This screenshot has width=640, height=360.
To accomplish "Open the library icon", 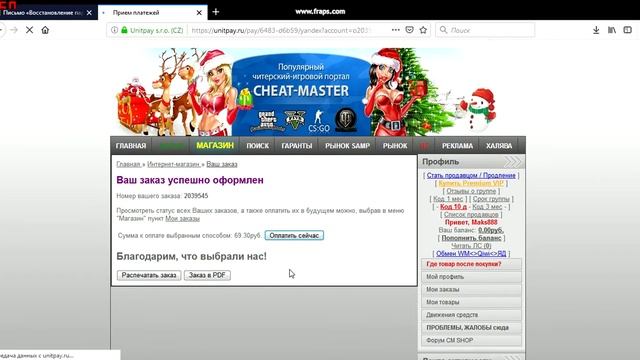I will point(612,30).
